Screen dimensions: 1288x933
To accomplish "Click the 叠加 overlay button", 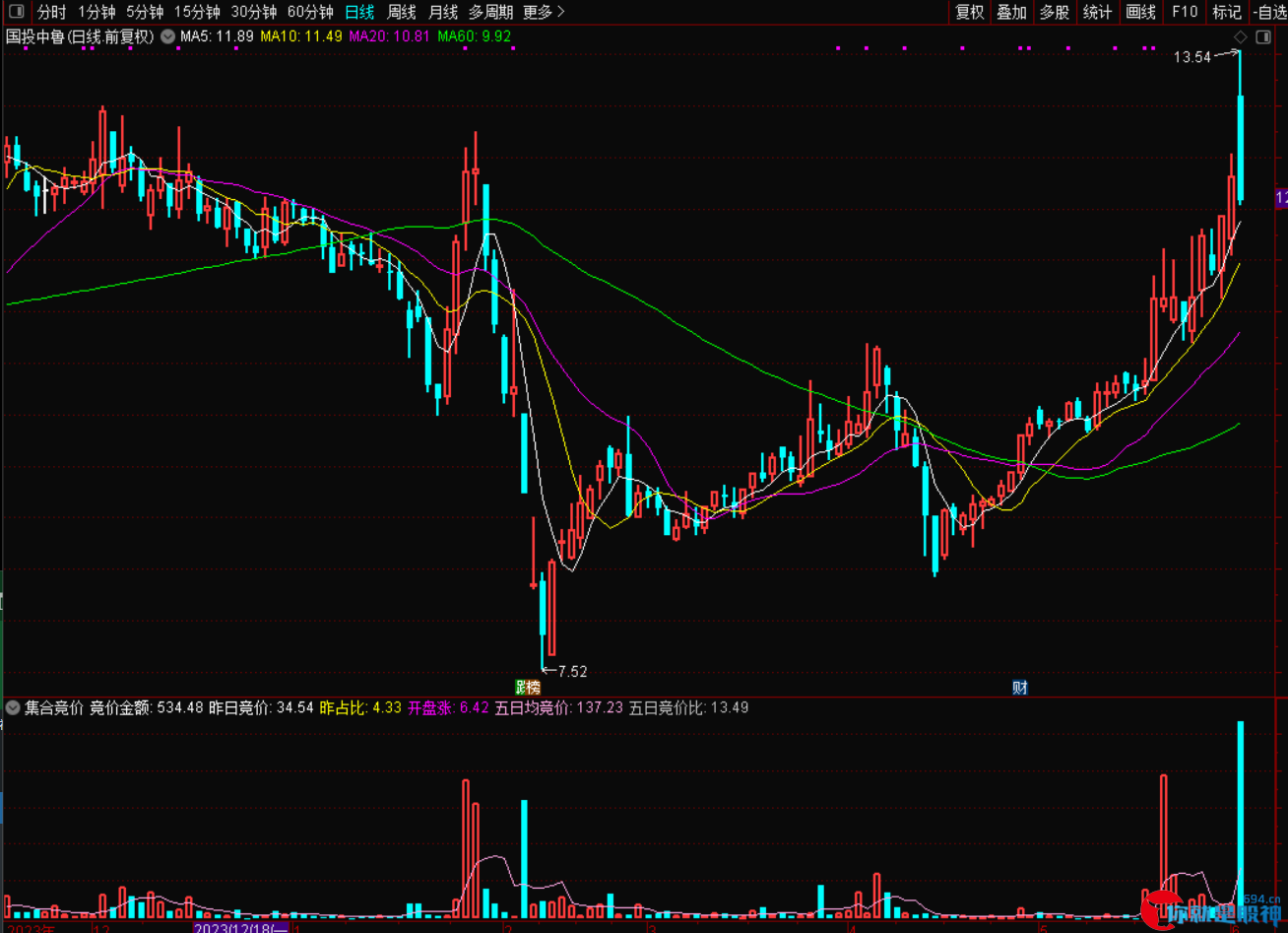I will [1012, 12].
